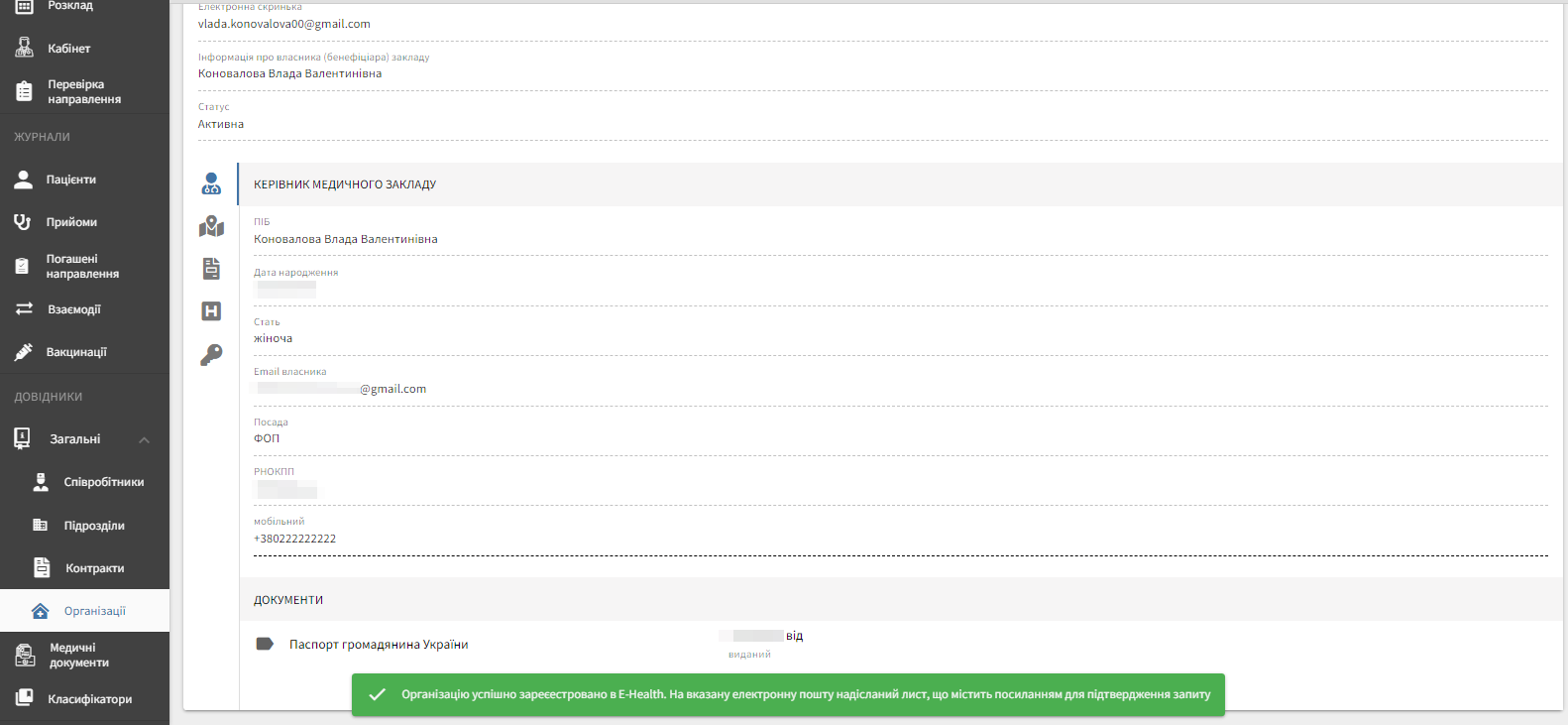Open Медичні документи section
The width and height of the screenshot is (1568, 725).
click(78, 655)
